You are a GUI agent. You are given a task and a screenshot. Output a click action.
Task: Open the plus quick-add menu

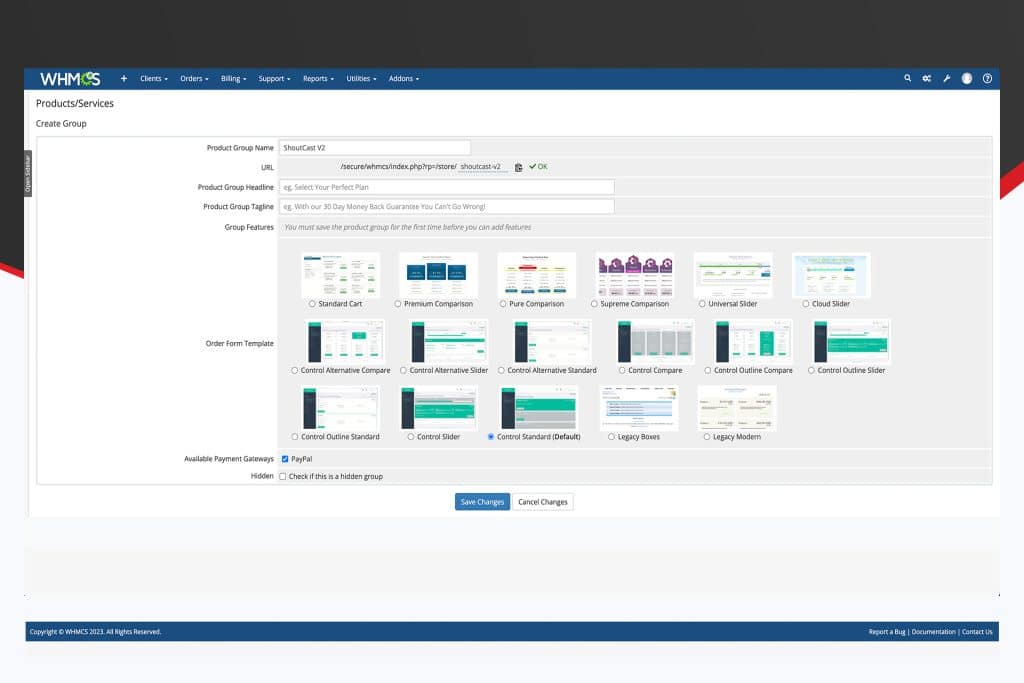coord(123,78)
